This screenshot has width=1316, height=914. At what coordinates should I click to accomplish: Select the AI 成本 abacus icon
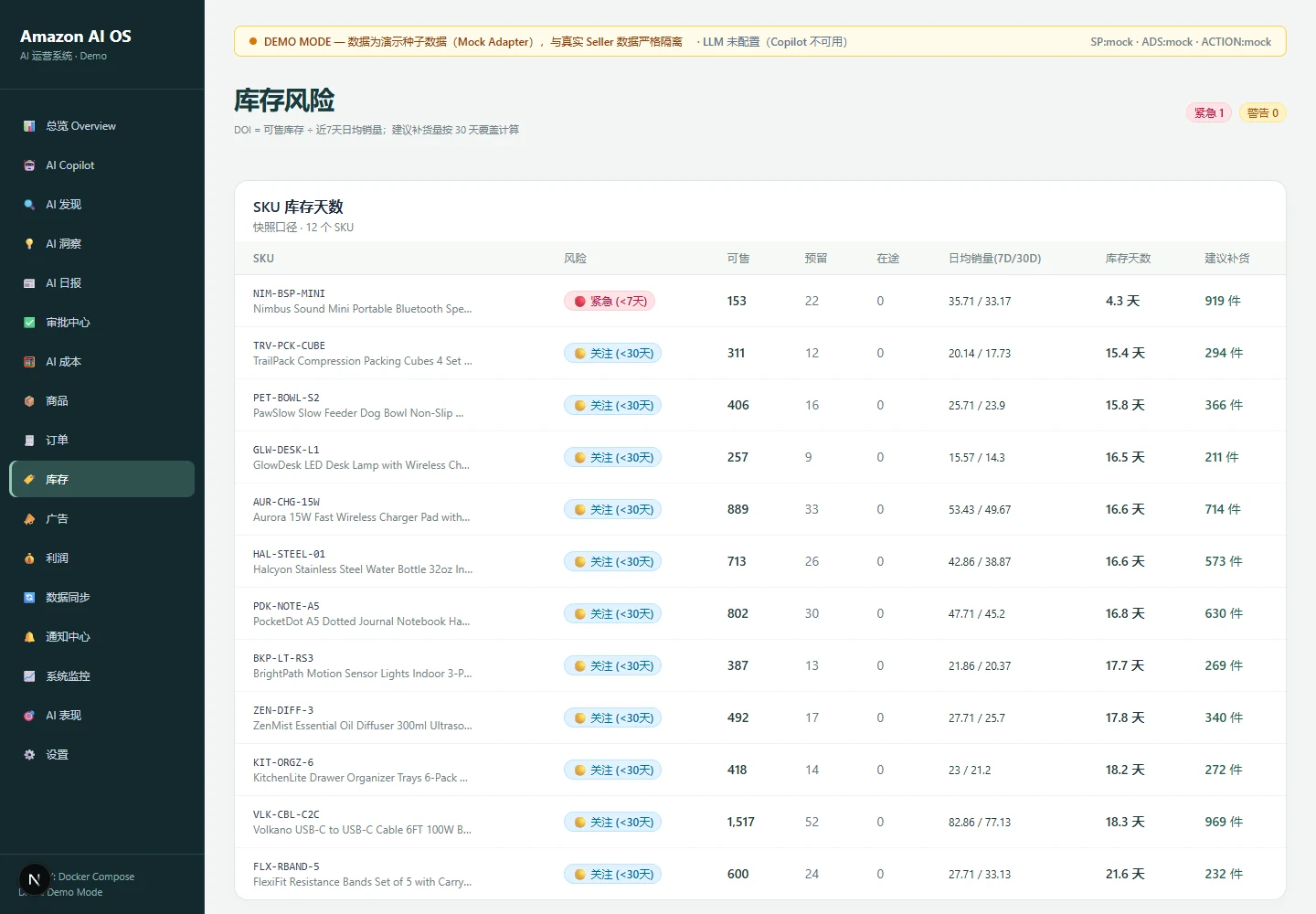(x=29, y=362)
